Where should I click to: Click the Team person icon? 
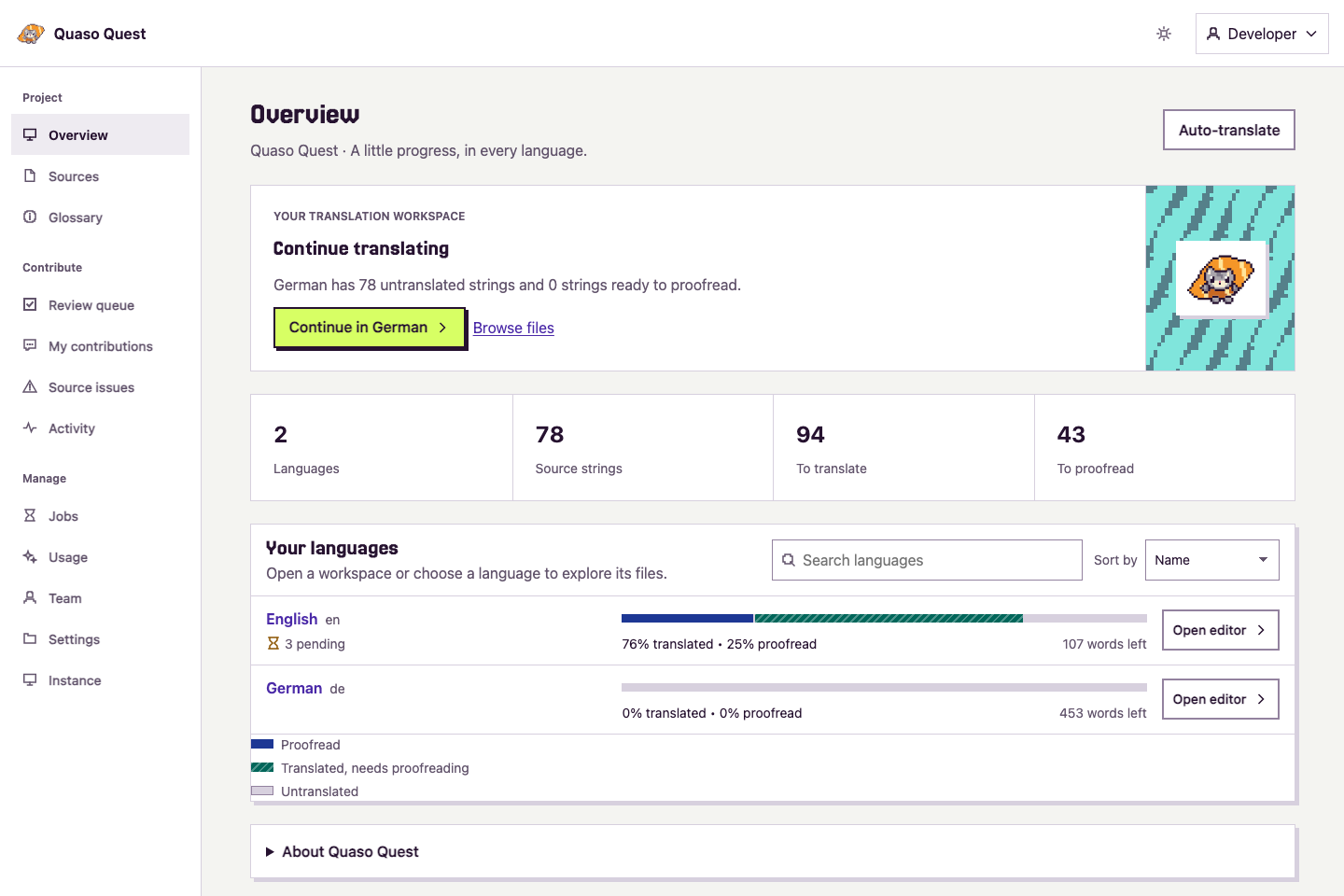coord(30,597)
